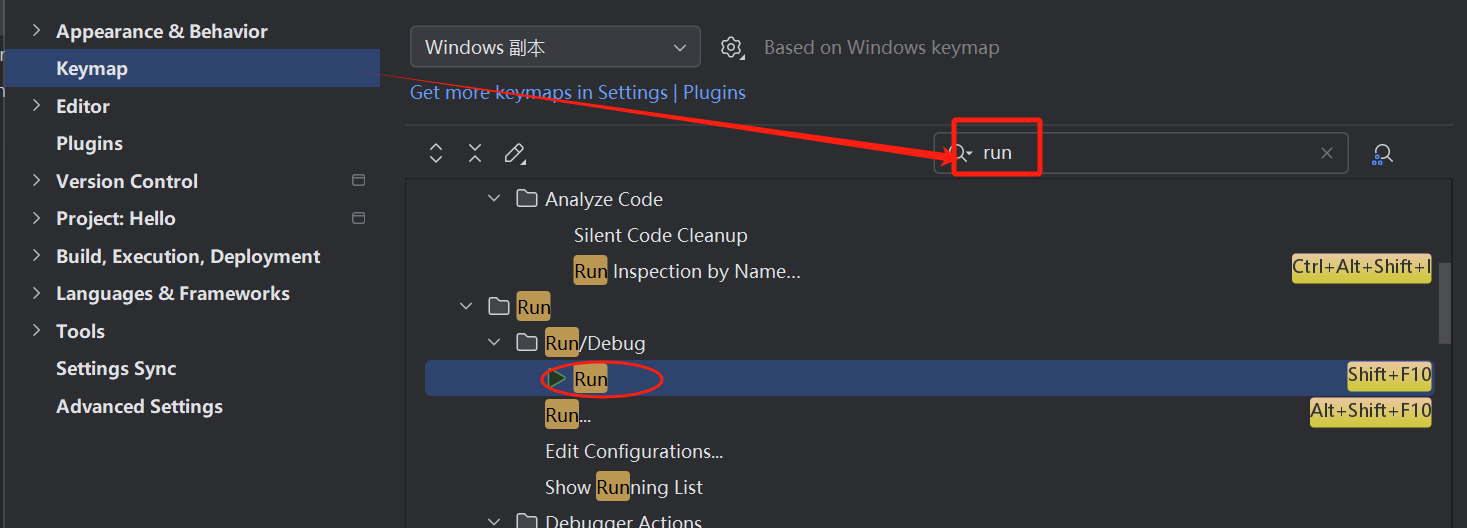Expand Languages & Frameworks section
Viewport: 1467px width, 528px height.
coord(36,293)
